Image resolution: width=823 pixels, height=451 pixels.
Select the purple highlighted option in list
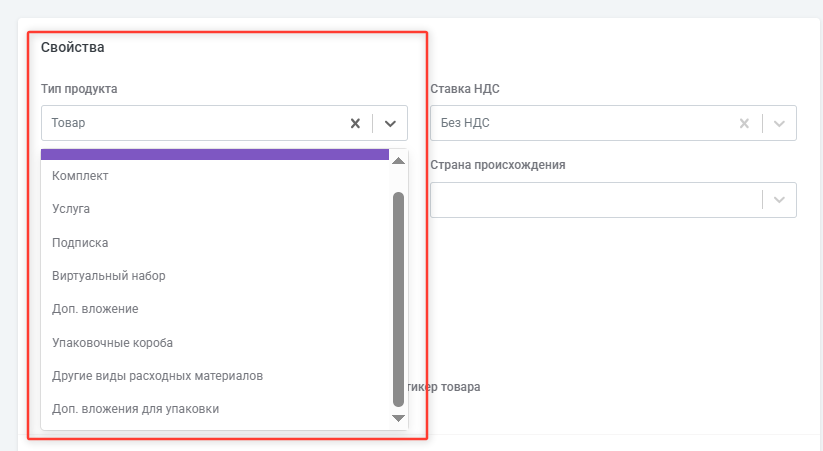[215, 154]
